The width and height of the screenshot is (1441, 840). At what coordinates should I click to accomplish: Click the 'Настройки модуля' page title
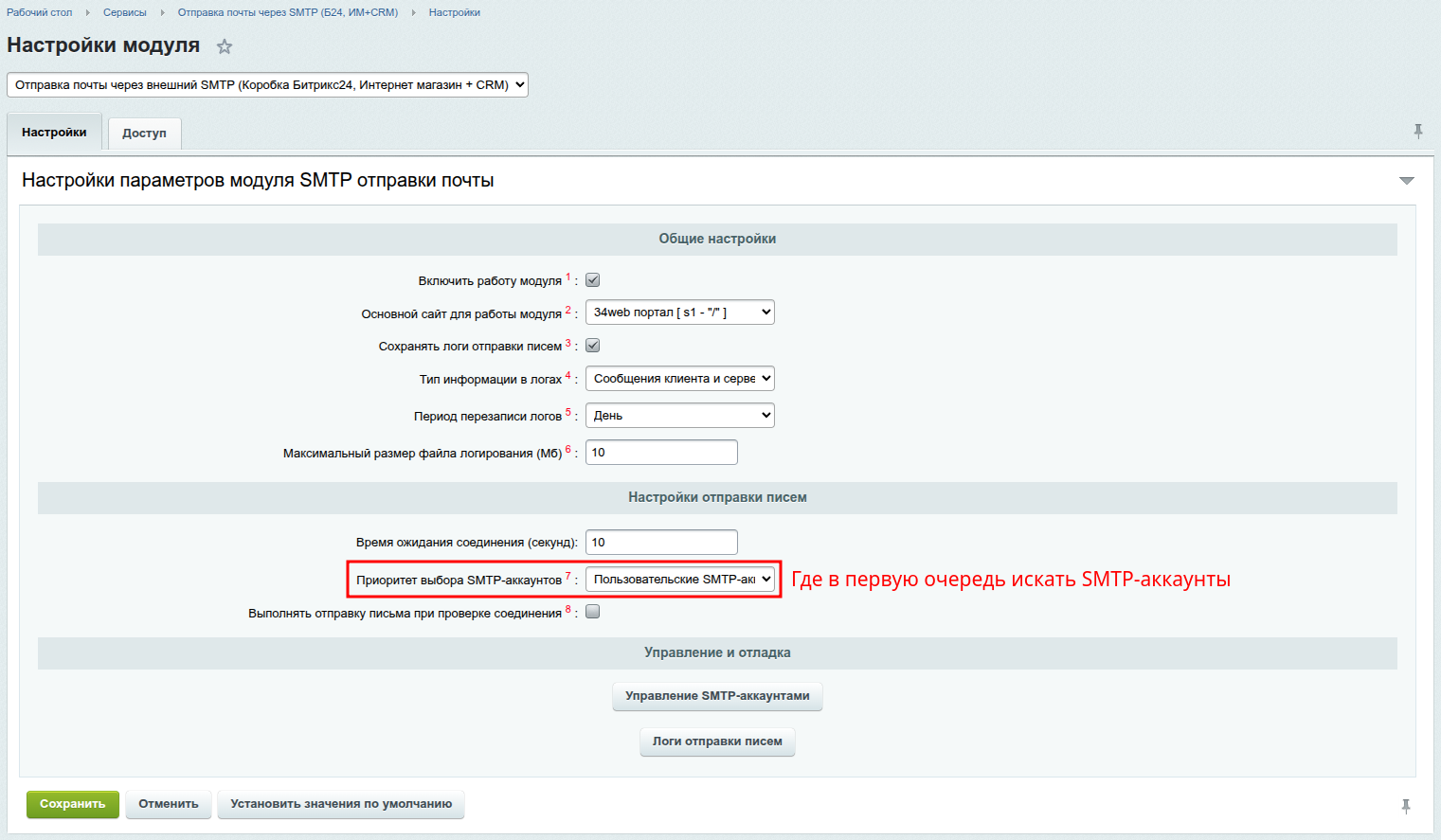pos(103,45)
